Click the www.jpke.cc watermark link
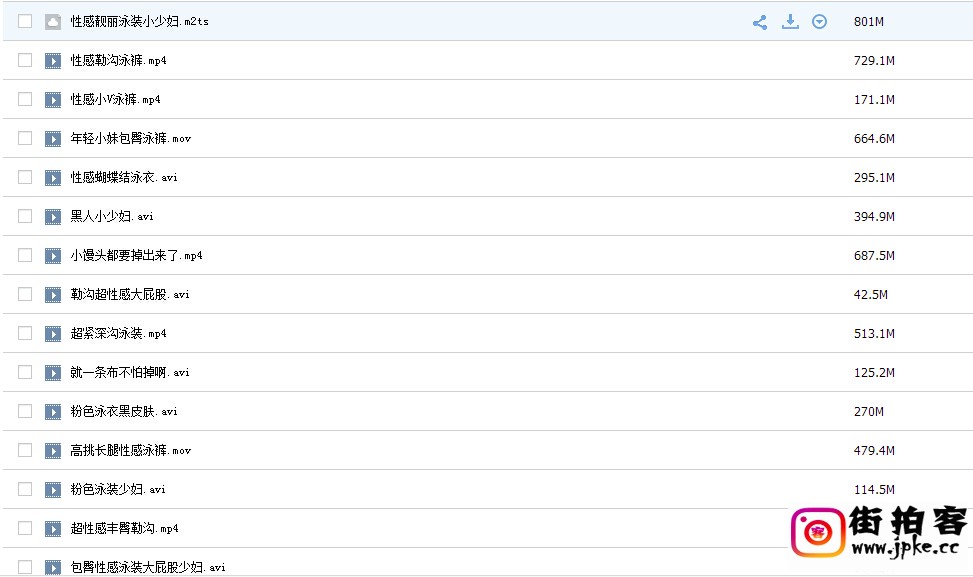This screenshot has width=973, height=577. 908,548
